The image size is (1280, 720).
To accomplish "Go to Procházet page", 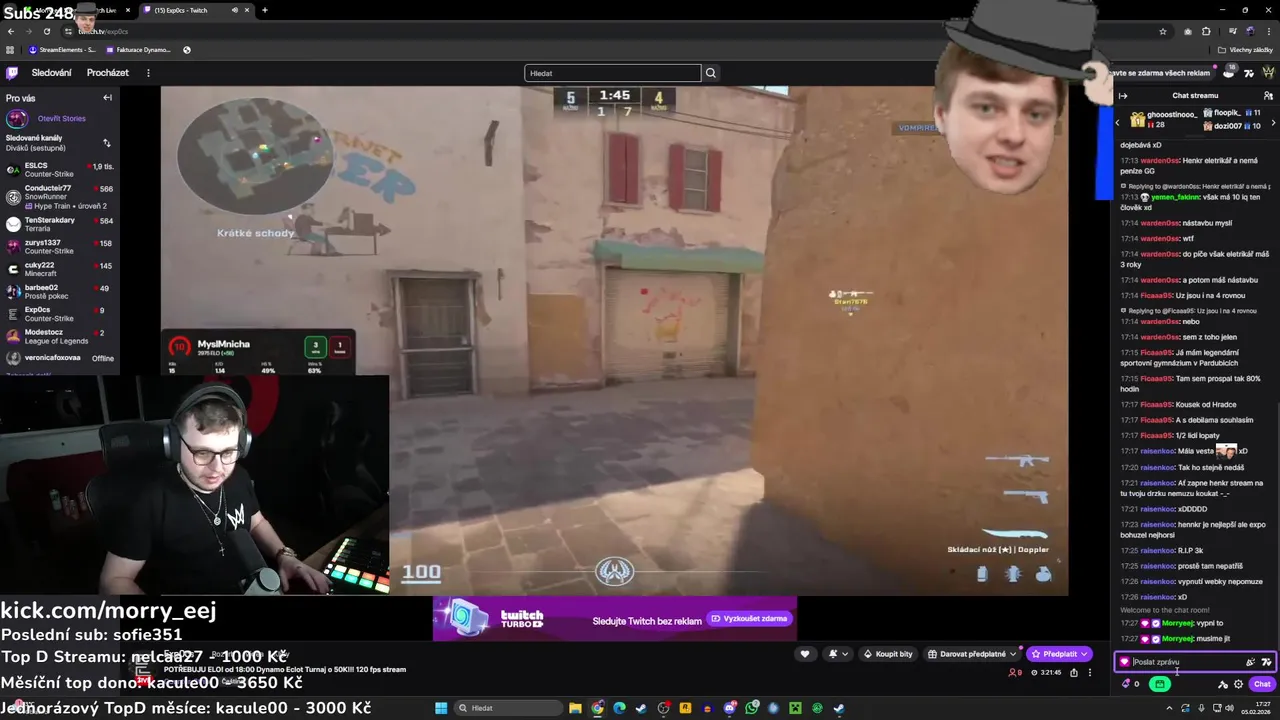I will click(107, 73).
